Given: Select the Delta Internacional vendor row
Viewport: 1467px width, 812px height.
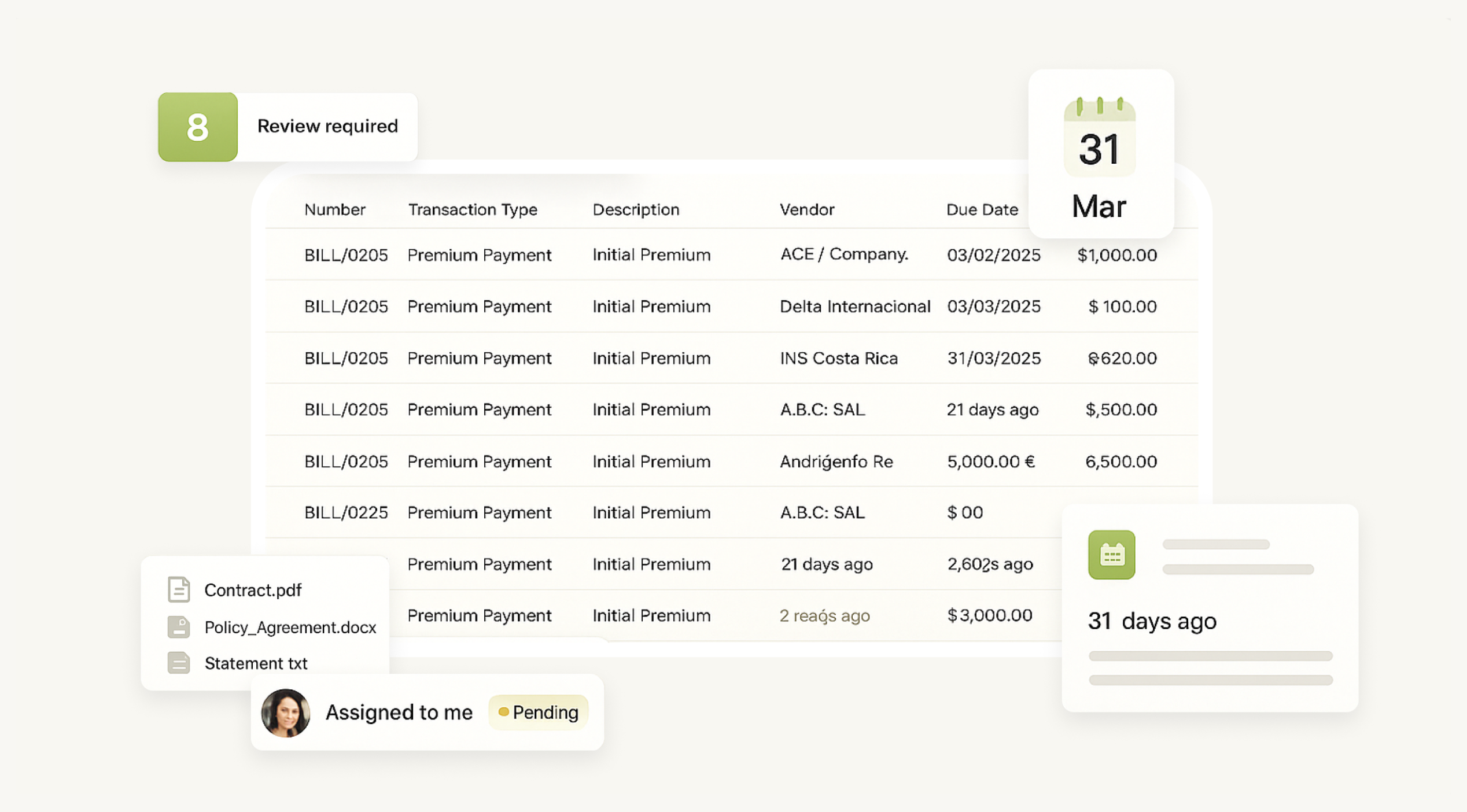Looking at the screenshot, I should click(x=855, y=307).
